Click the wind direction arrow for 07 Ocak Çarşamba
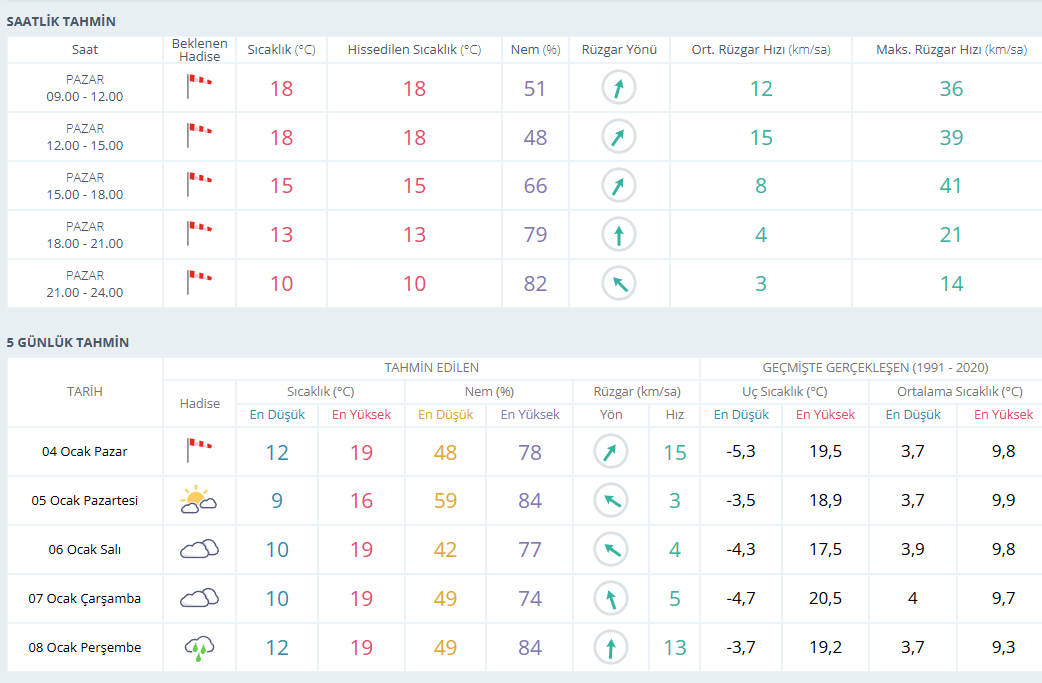This screenshot has height=683, width=1042. (x=611, y=599)
